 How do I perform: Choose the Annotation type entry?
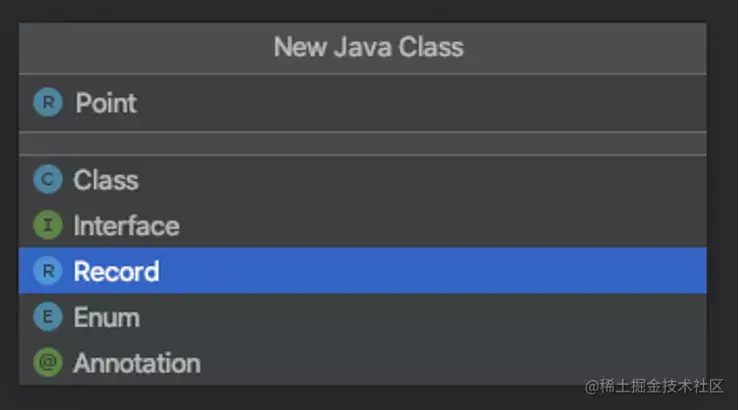pyautogui.click(x=136, y=362)
